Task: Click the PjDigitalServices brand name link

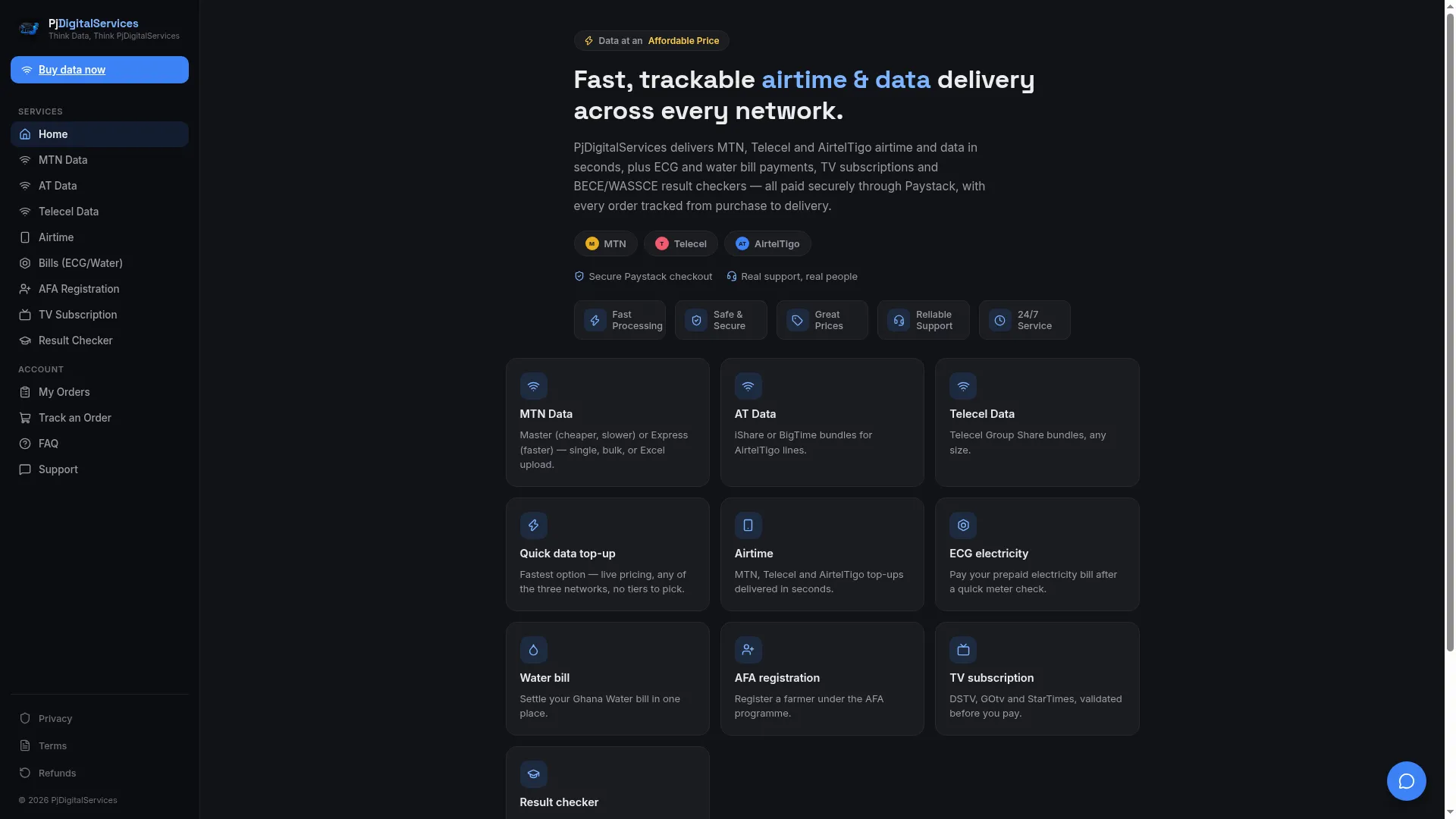Action: (x=93, y=24)
